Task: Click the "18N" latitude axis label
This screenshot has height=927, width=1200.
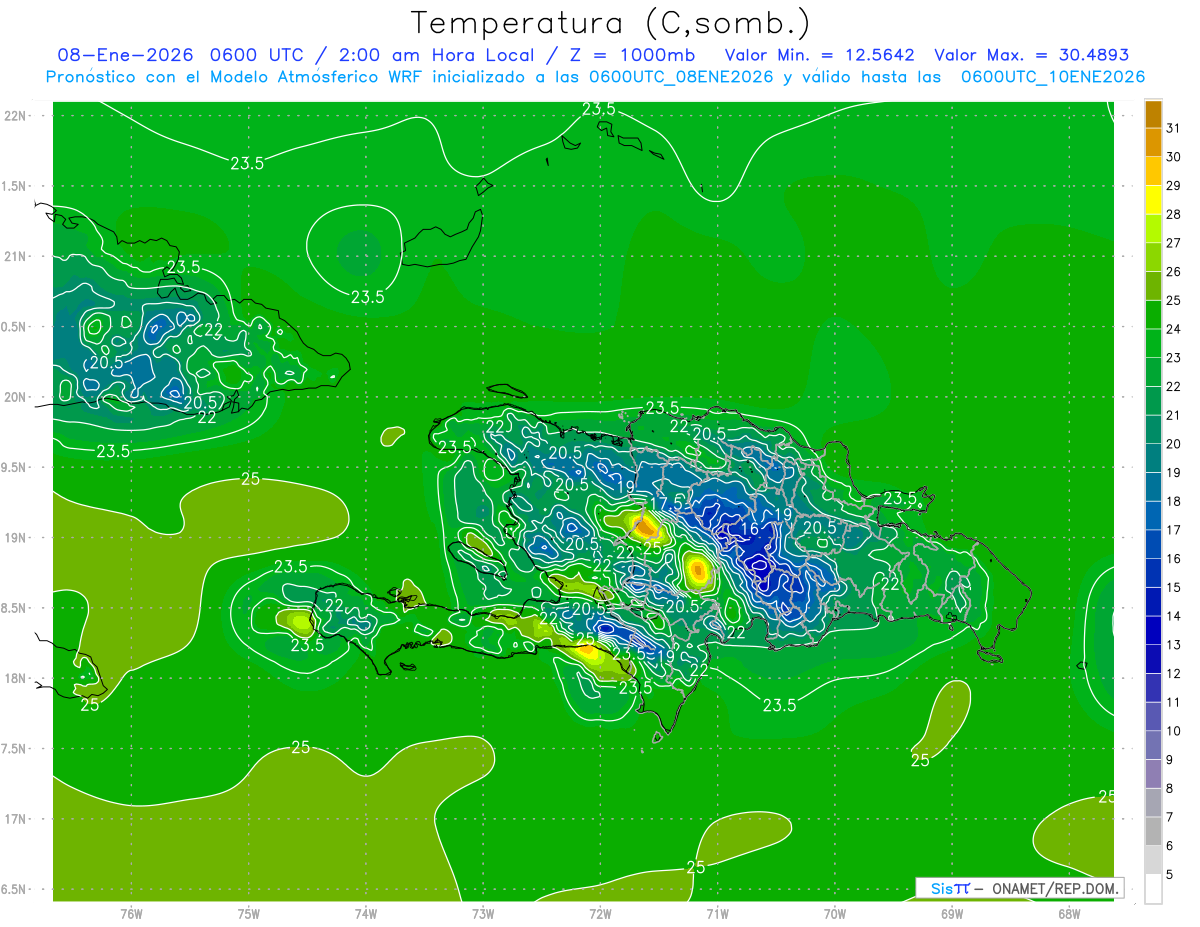Action: (x=16, y=678)
